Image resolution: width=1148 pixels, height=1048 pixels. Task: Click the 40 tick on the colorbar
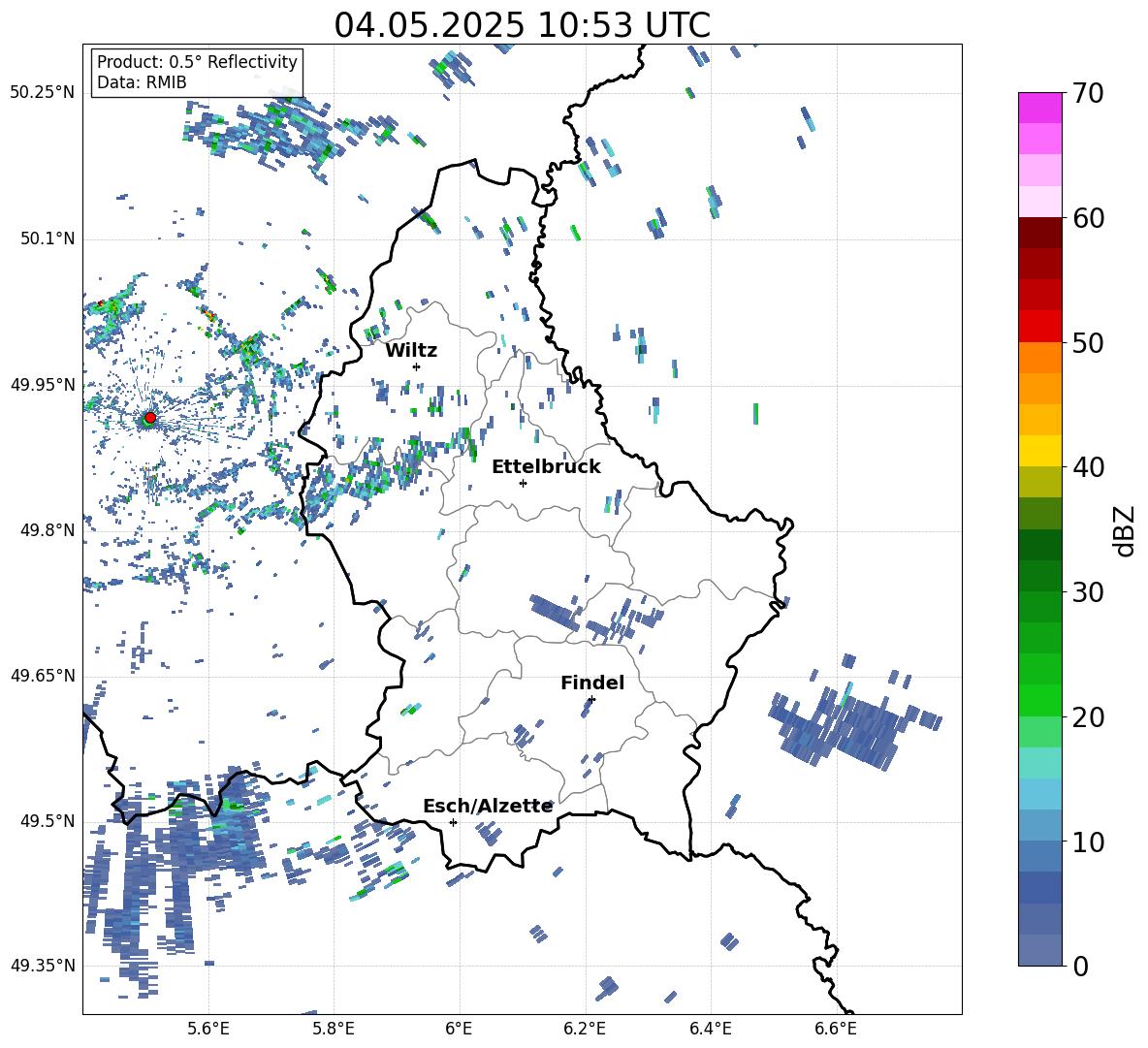(x=1088, y=467)
